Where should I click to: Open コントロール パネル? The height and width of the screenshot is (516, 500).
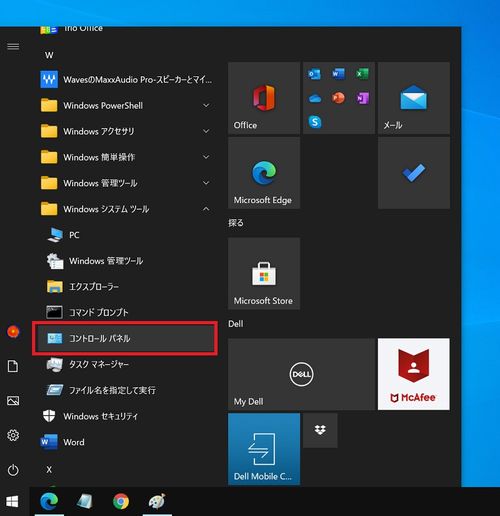(125, 338)
